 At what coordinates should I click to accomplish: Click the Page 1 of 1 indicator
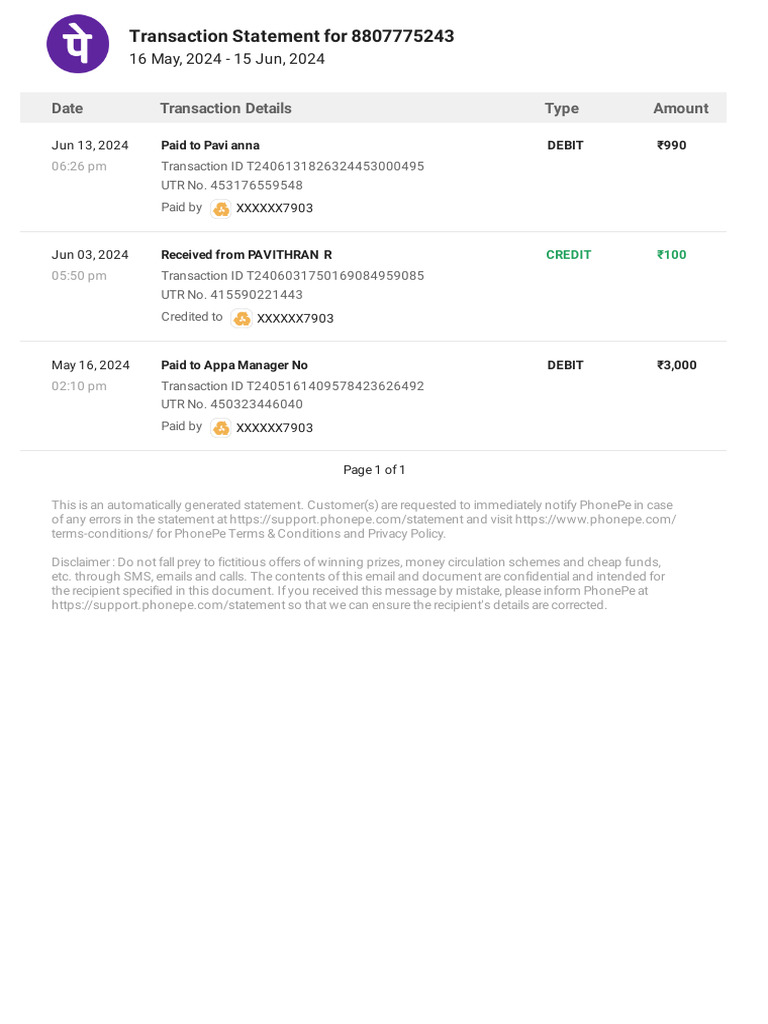[374, 470]
